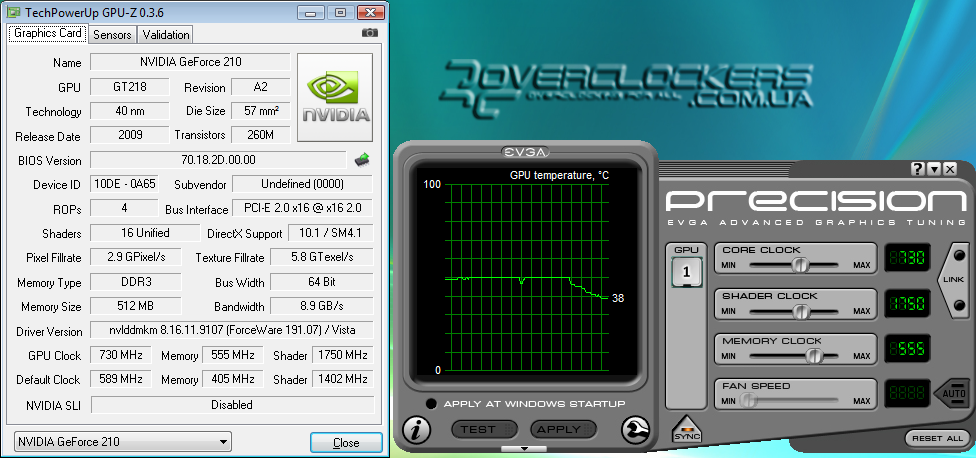
Task: Click the GPU-Z screenshot camera icon
Action: pos(370,33)
